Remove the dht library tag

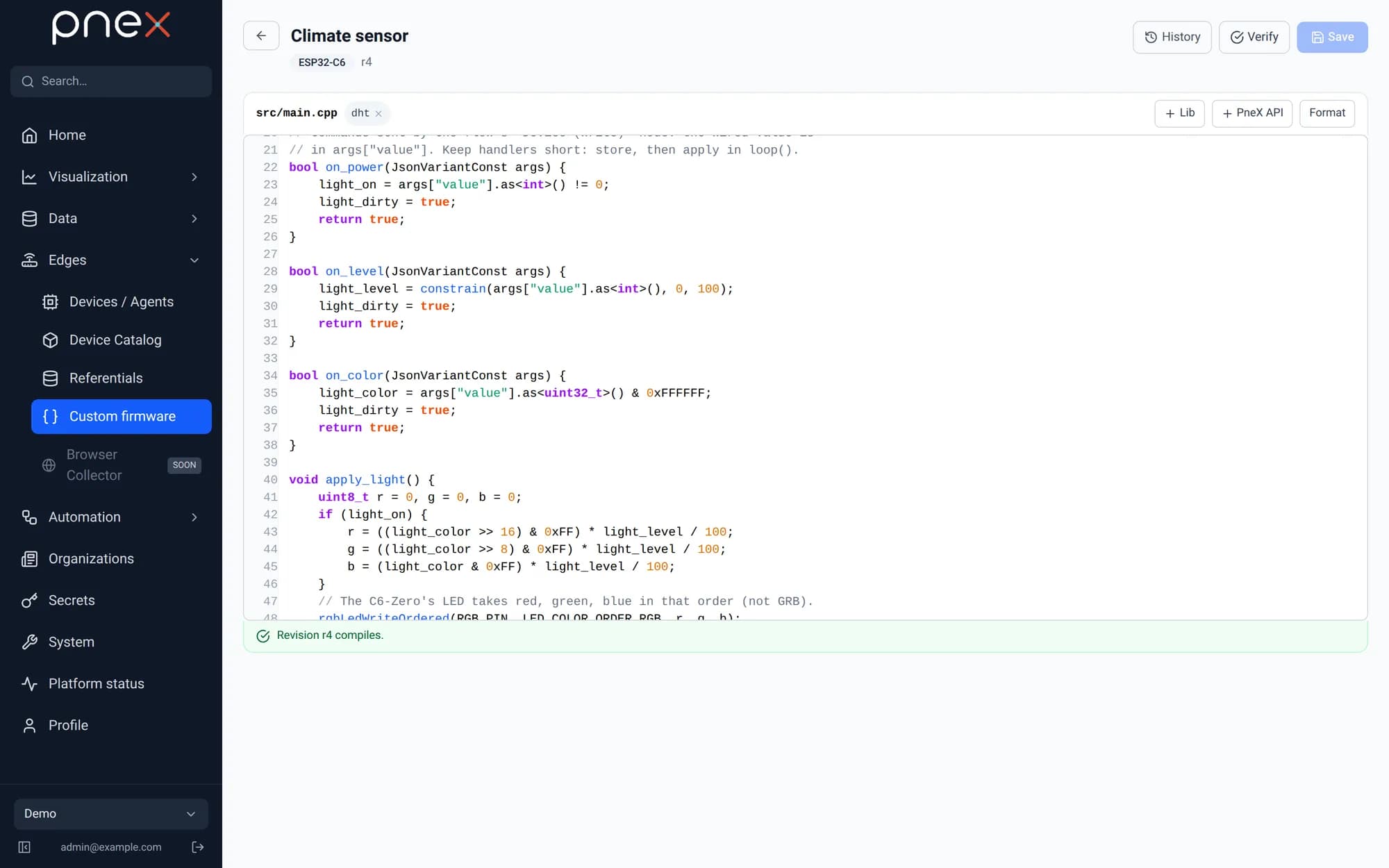(379, 114)
